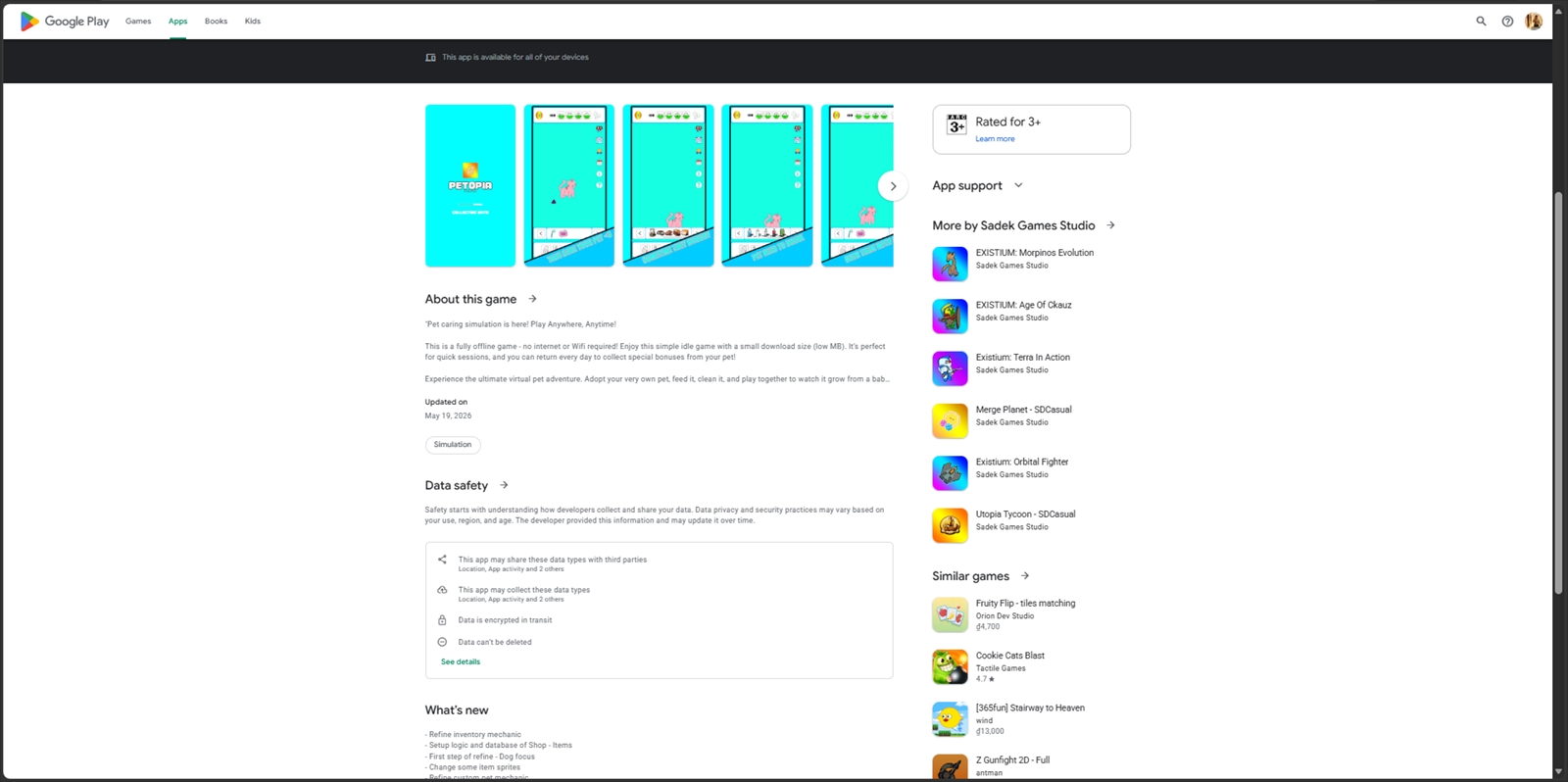Open the Similar games heading
The width and height of the screenshot is (1568, 782).
click(x=970, y=576)
